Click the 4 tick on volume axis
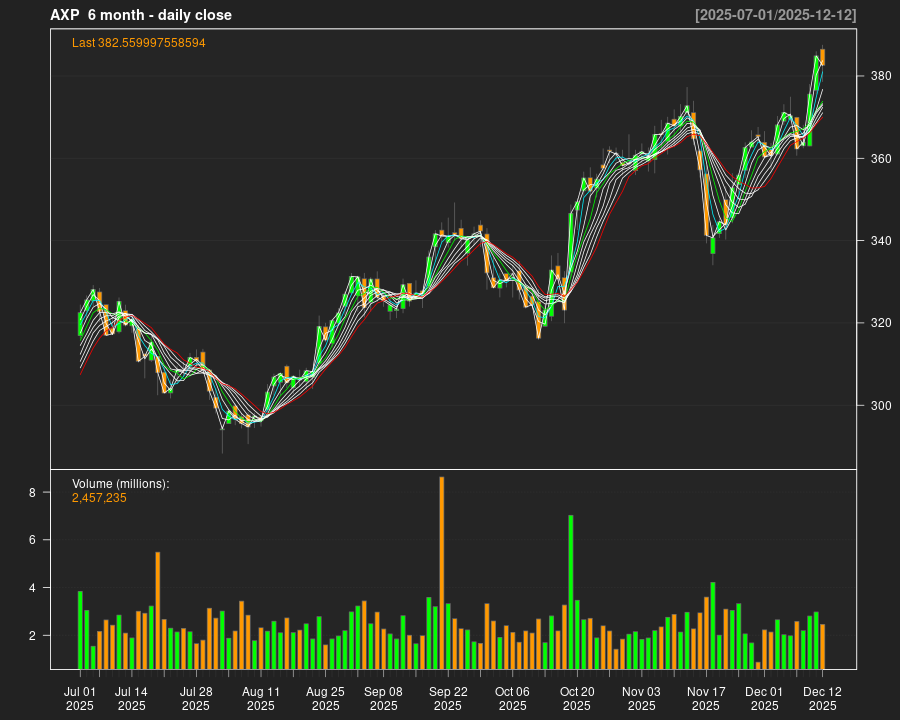The image size is (900, 720). tap(32, 588)
